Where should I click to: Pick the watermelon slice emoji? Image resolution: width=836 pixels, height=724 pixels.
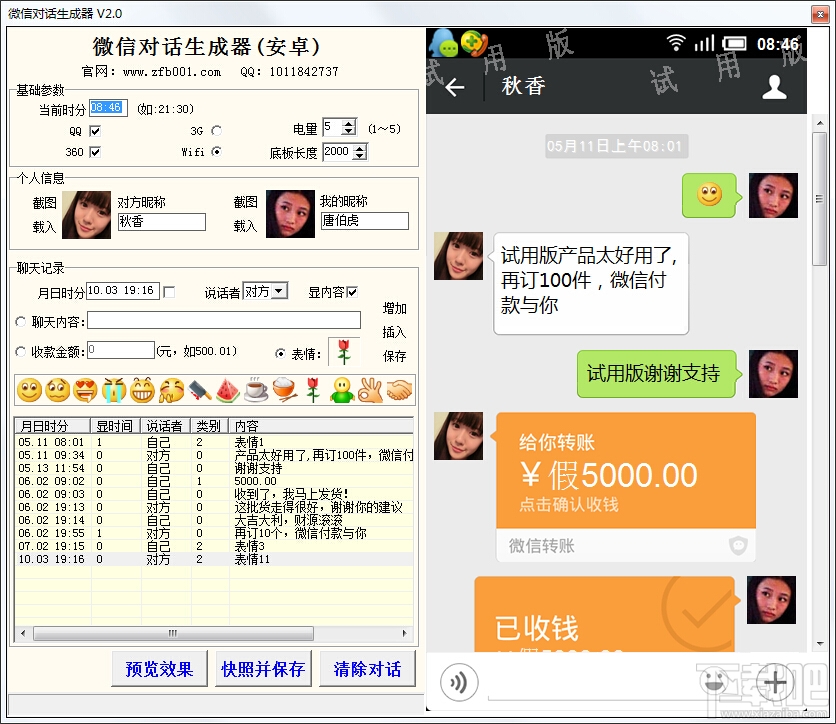(x=228, y=390)
